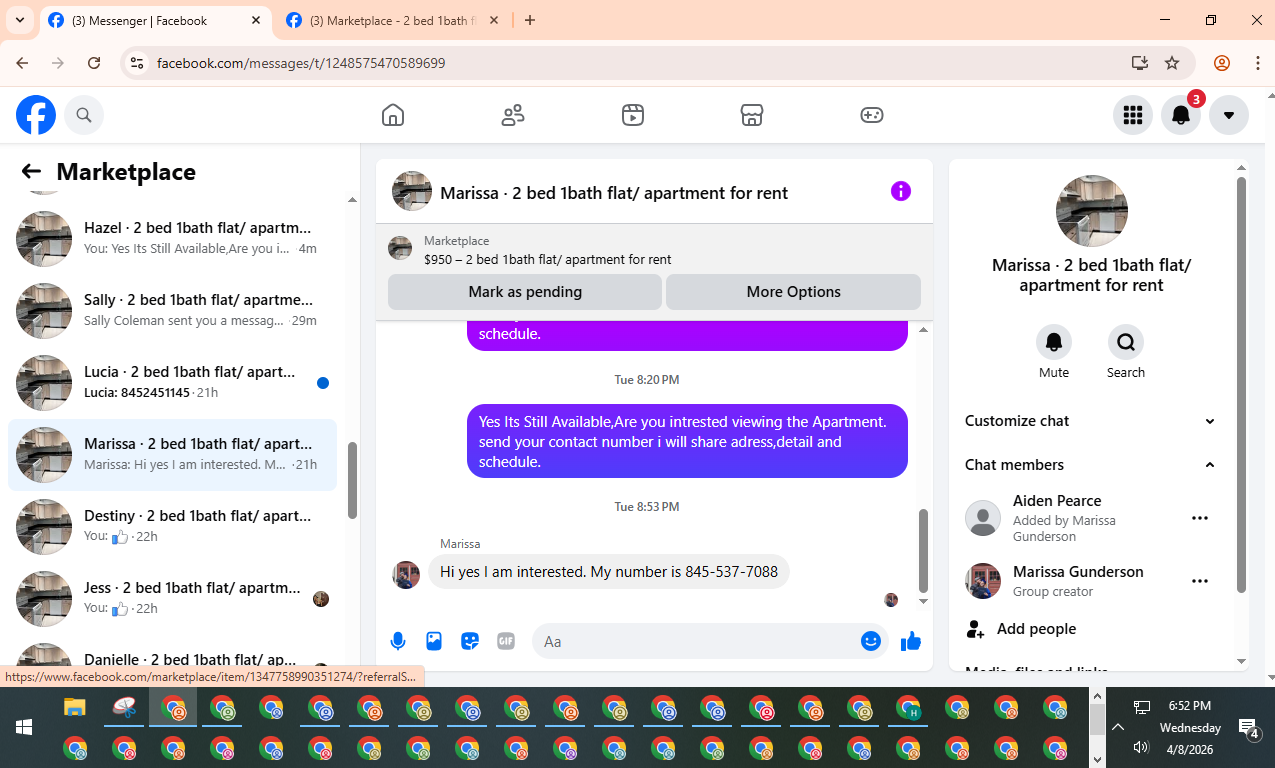The height and width of the screenshot is (768, 1275).
Task: Go back using Marketplace back arrow
Action: 31,171
